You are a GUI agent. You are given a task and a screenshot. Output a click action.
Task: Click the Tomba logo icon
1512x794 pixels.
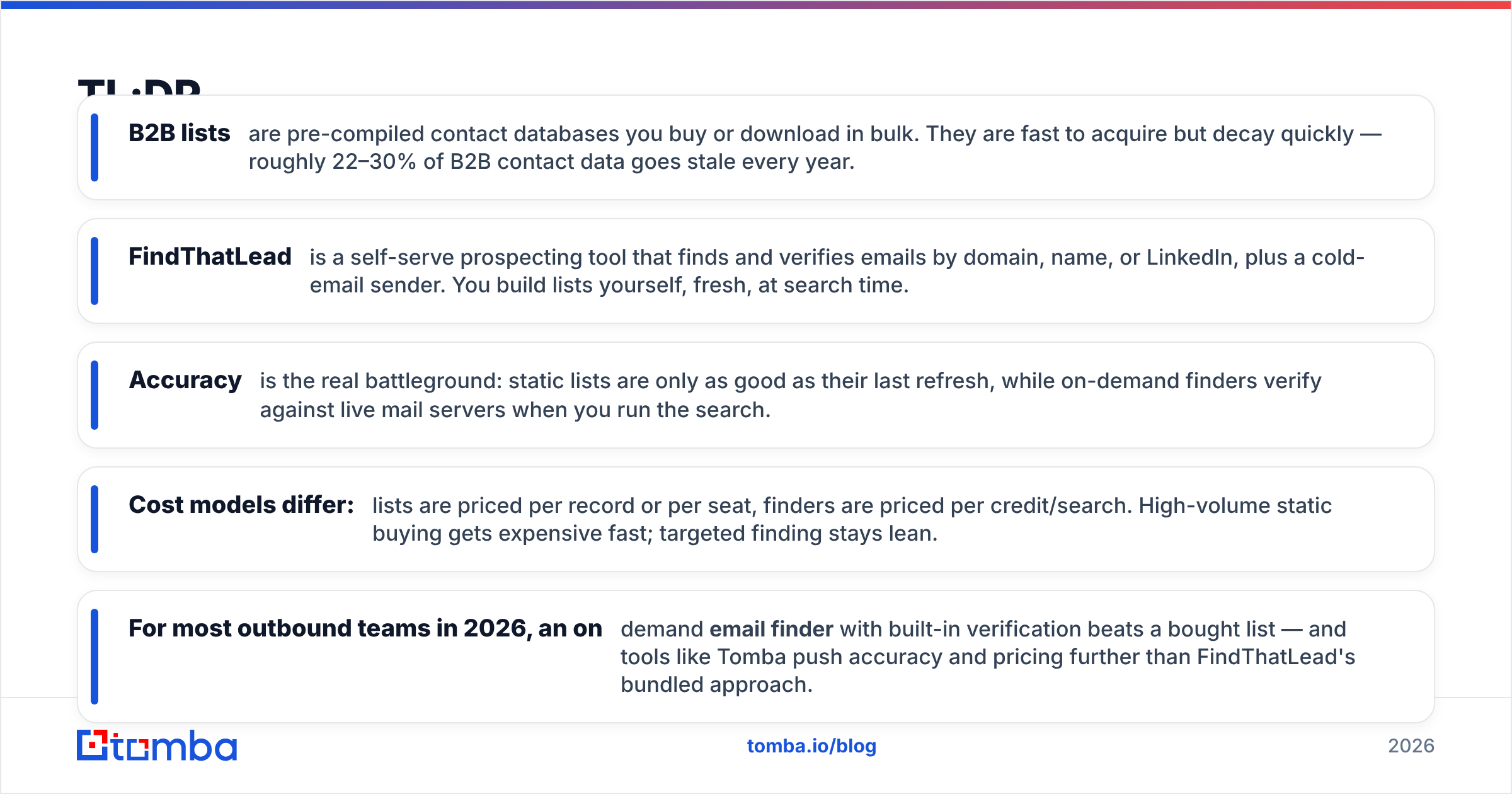[x=157, y=745]
